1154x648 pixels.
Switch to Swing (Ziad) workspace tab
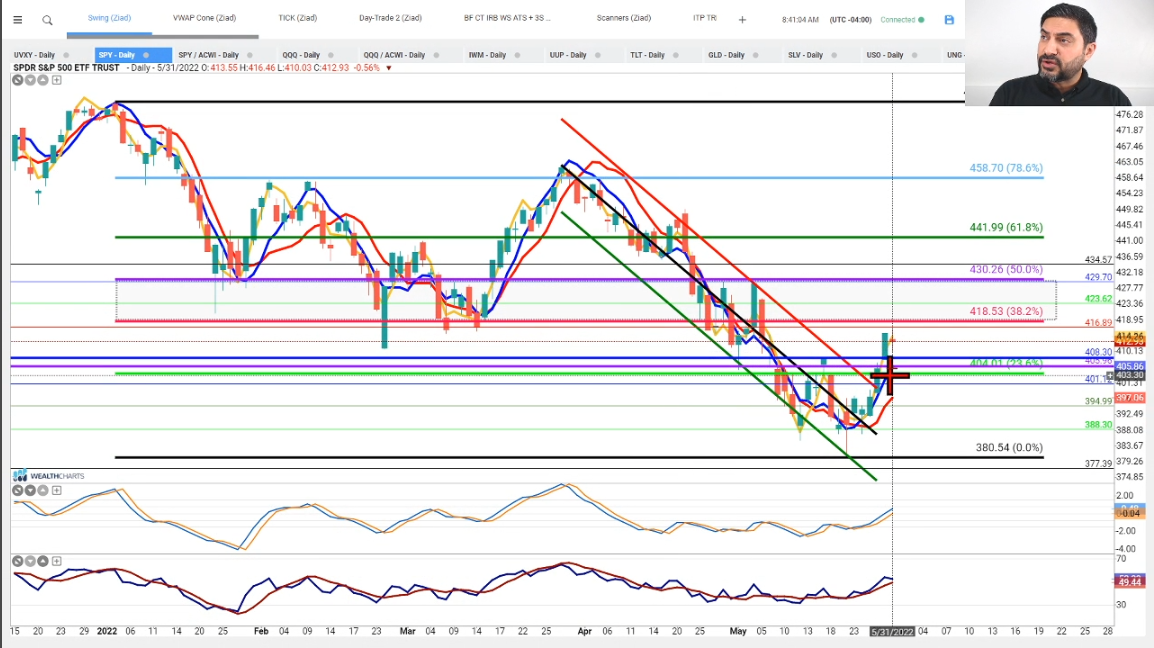109,18
